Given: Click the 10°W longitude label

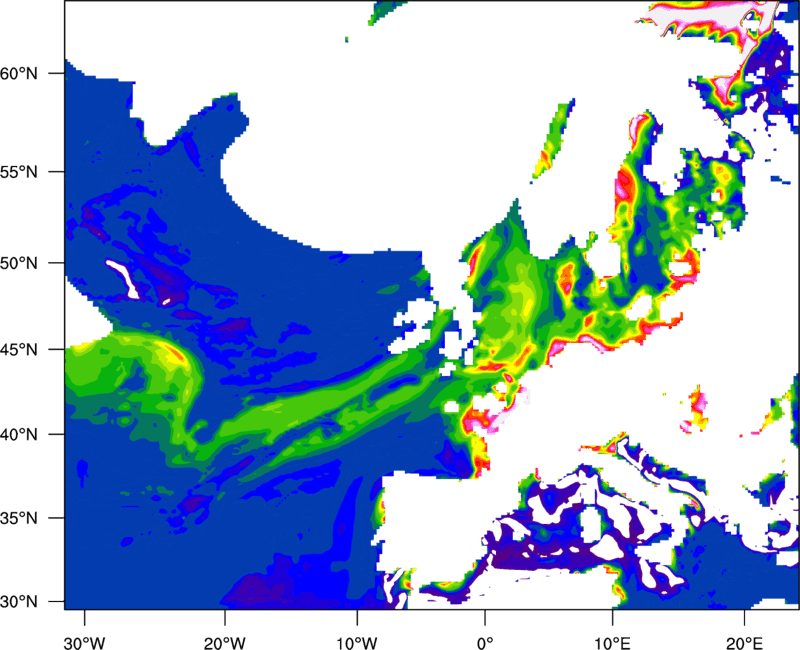Looking at the screenshot, I should click(357, 643).
